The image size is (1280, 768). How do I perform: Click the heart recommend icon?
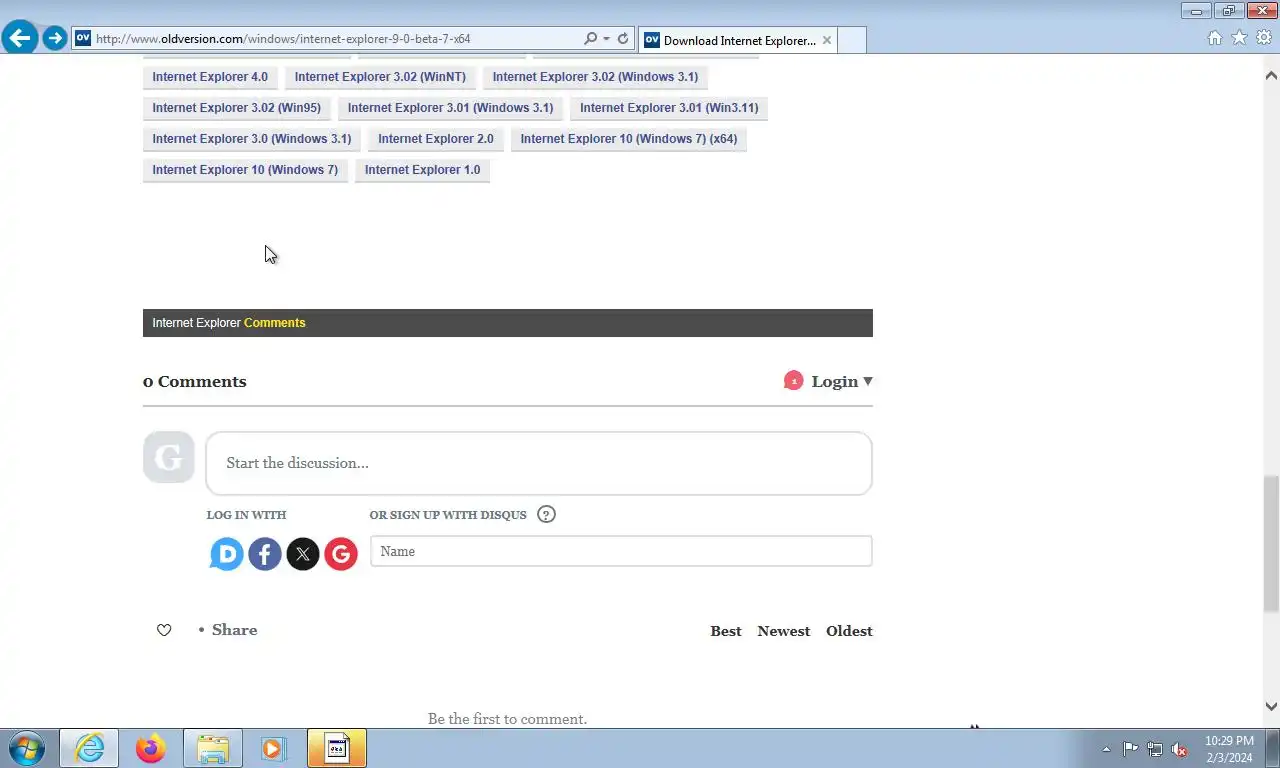point(164,630)
